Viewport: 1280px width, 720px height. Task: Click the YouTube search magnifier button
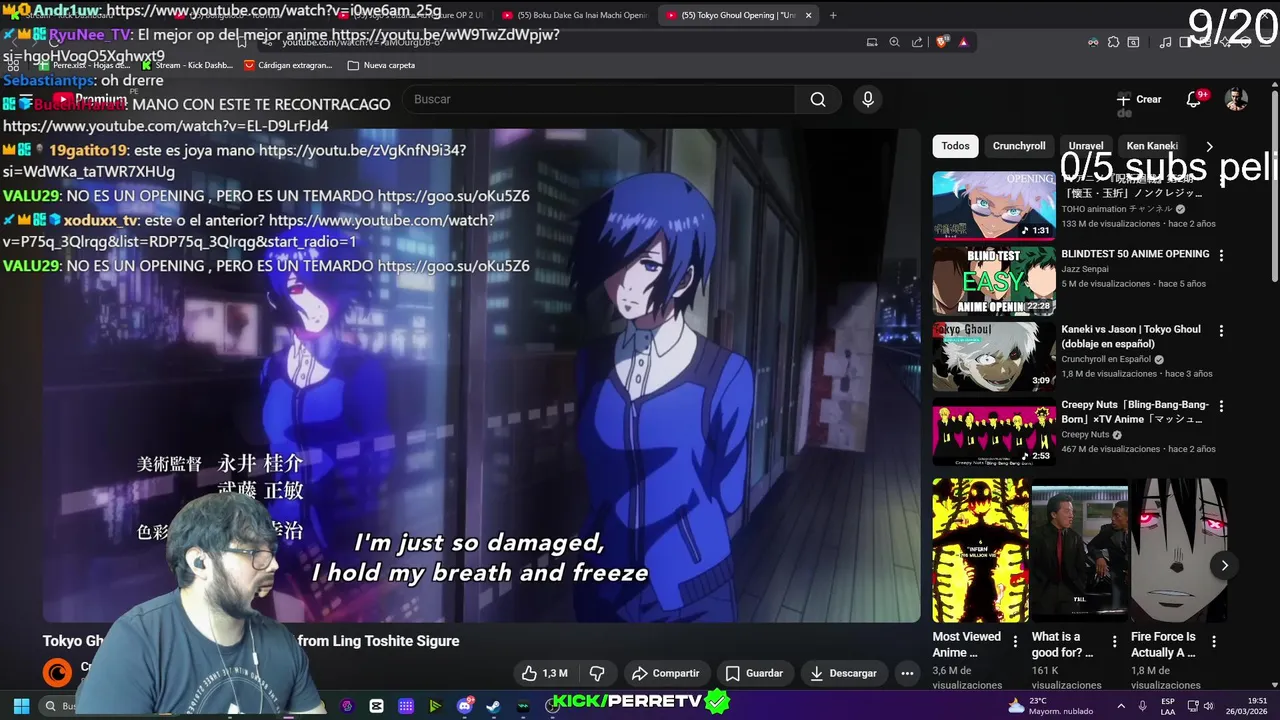pyautogui.click(x=818, y=99)
